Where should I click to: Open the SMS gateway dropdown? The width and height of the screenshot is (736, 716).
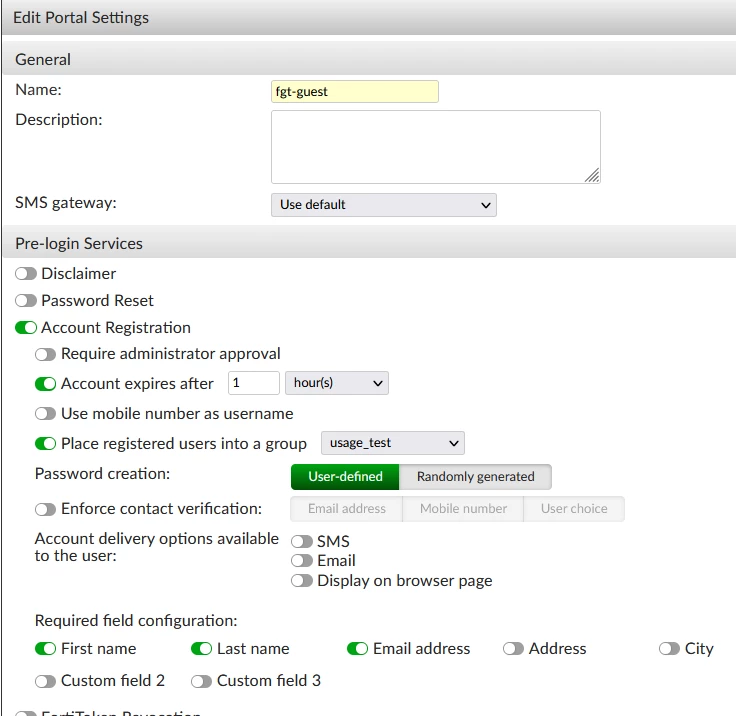383,205
